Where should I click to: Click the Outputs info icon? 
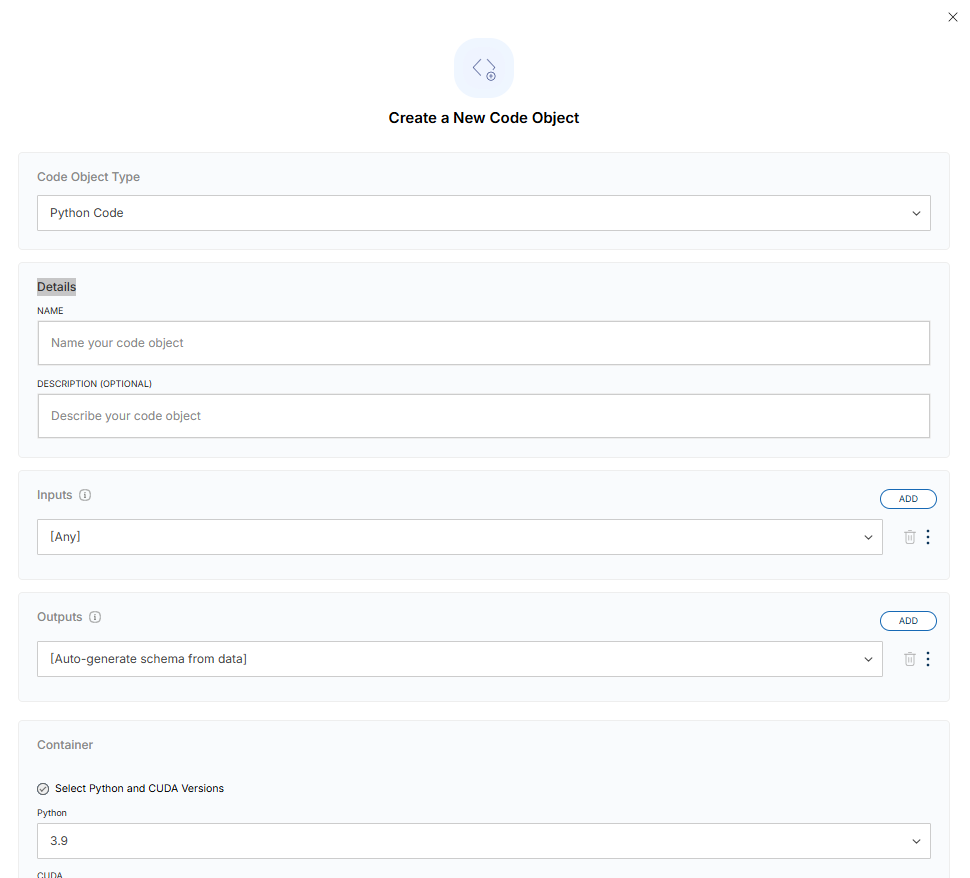95,617
